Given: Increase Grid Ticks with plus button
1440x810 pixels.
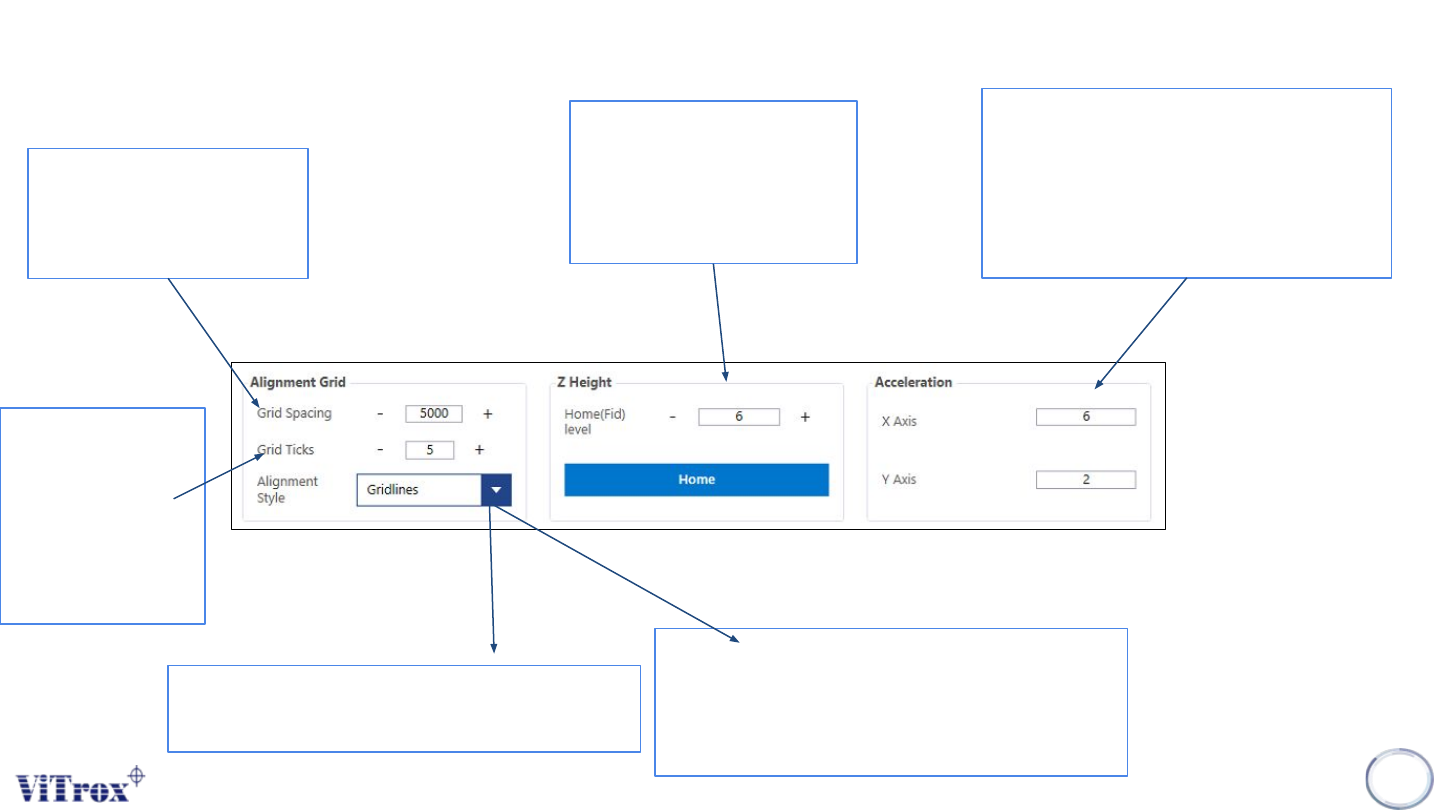Looking at the screenshot, I should [479, 450].
